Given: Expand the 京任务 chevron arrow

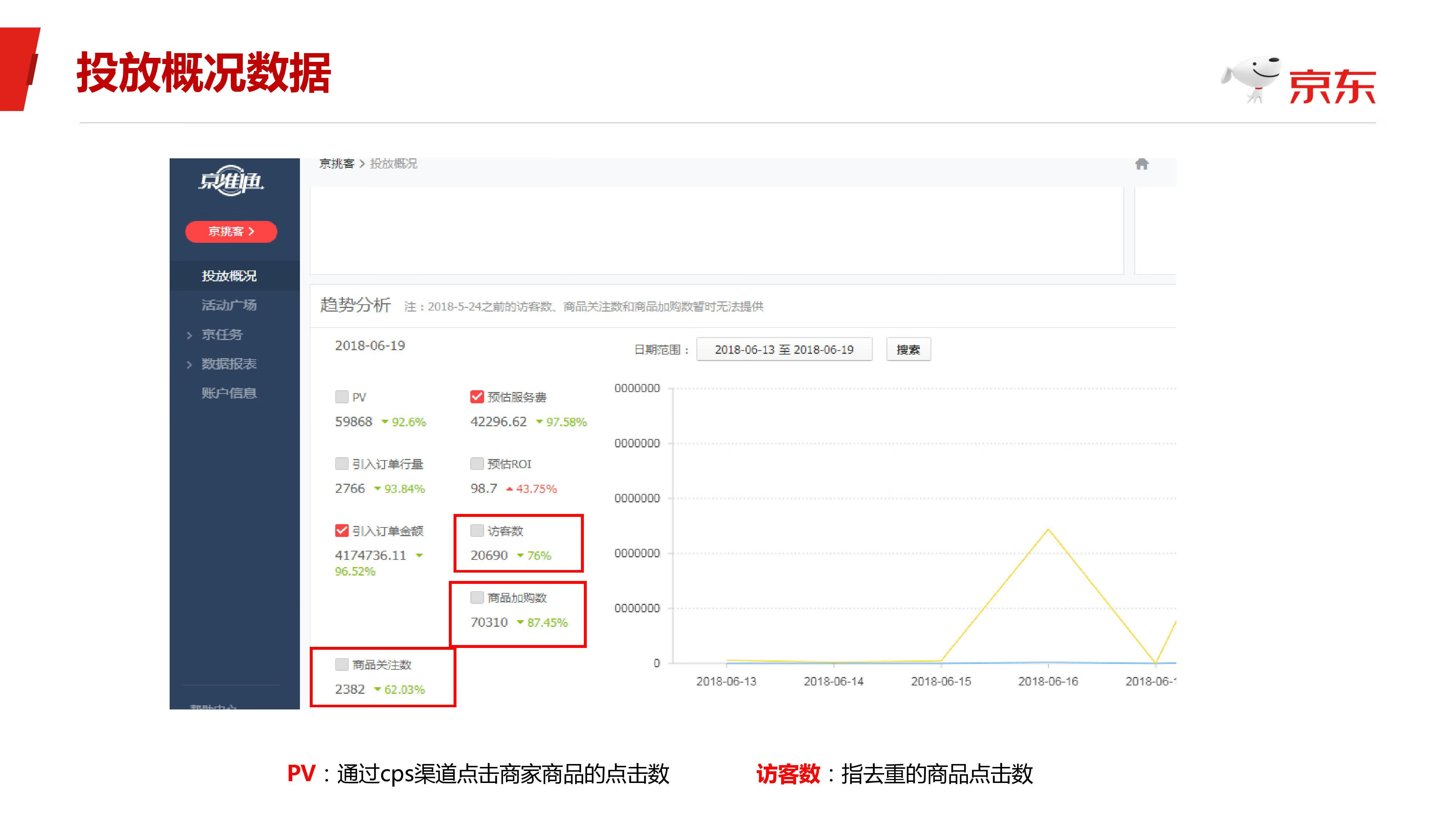Looking at the screenshot, I should tap(189, 335).
